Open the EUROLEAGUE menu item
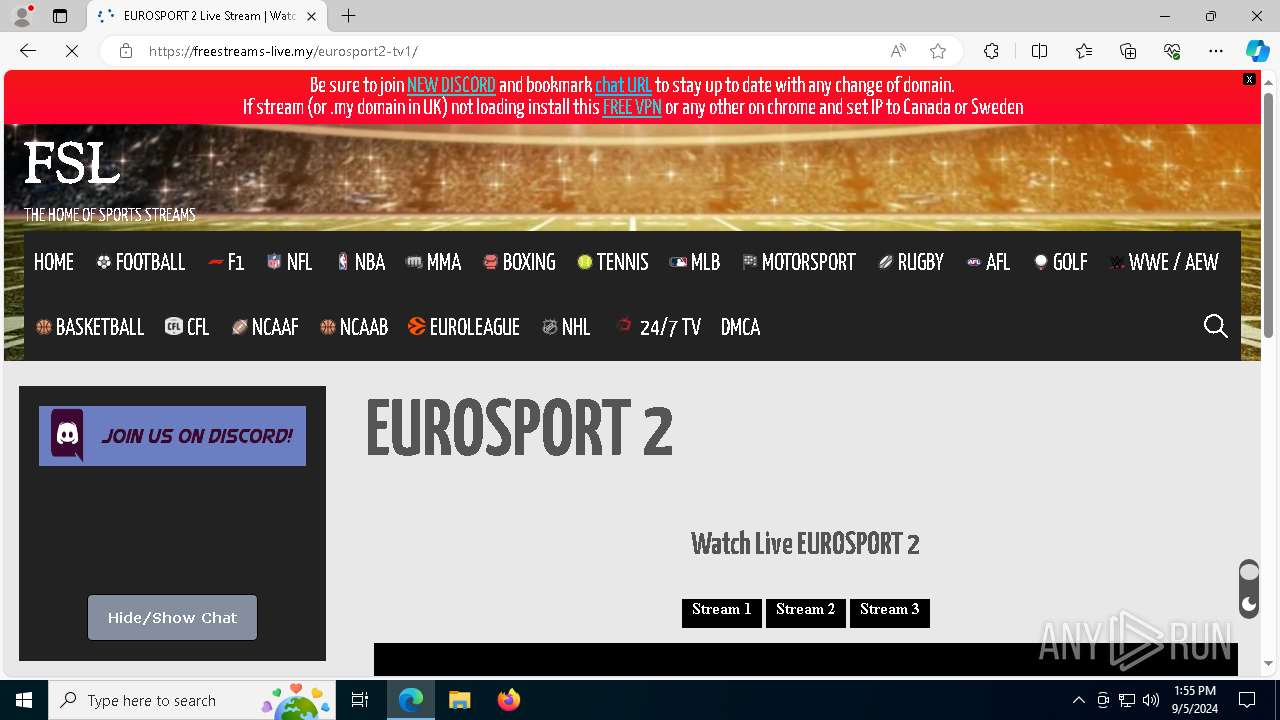 point(464,327)
